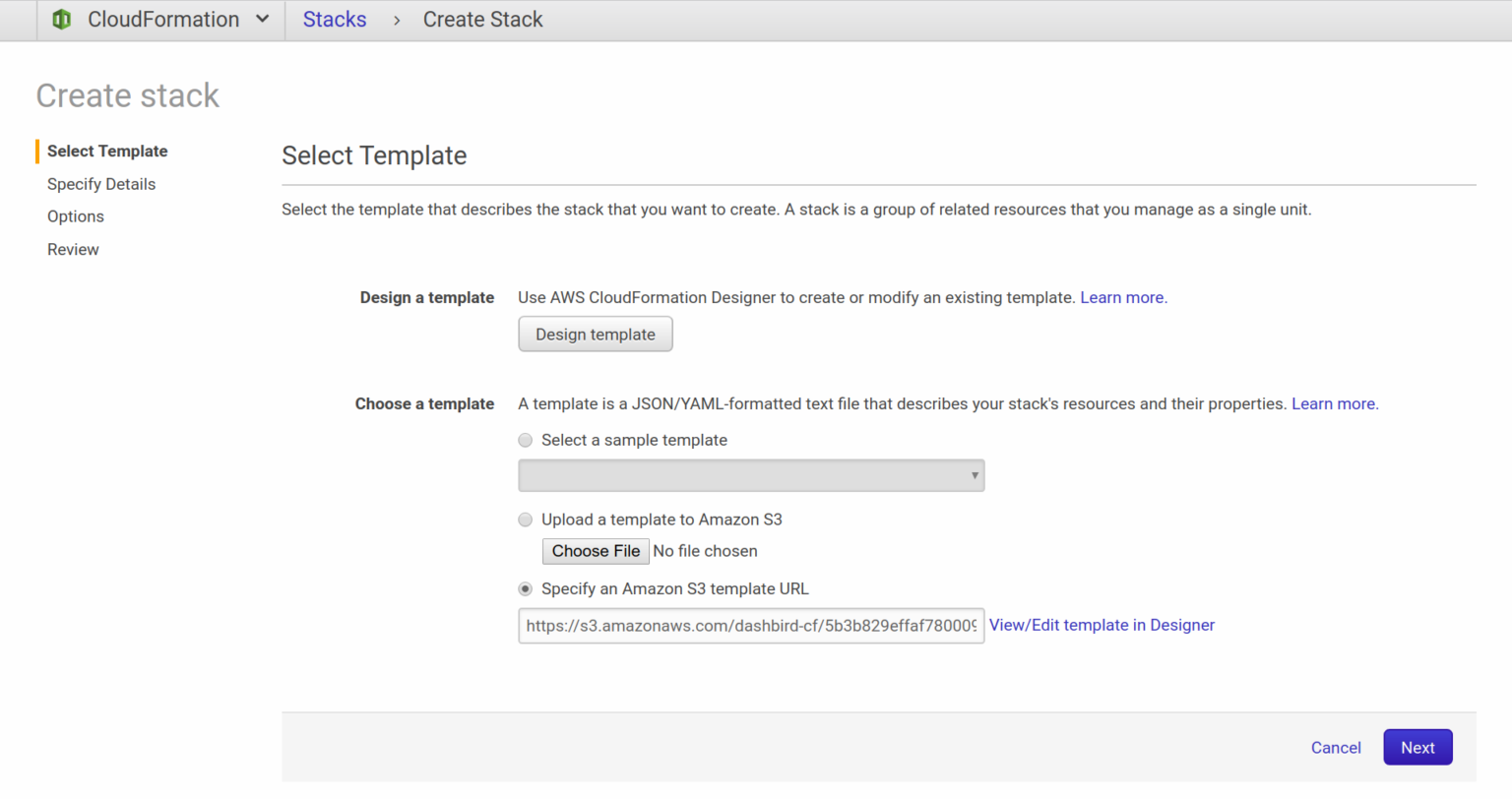Screen dimensions: 1512x799
Task: Open Learn more about templates
Action: pos(1333,403)
